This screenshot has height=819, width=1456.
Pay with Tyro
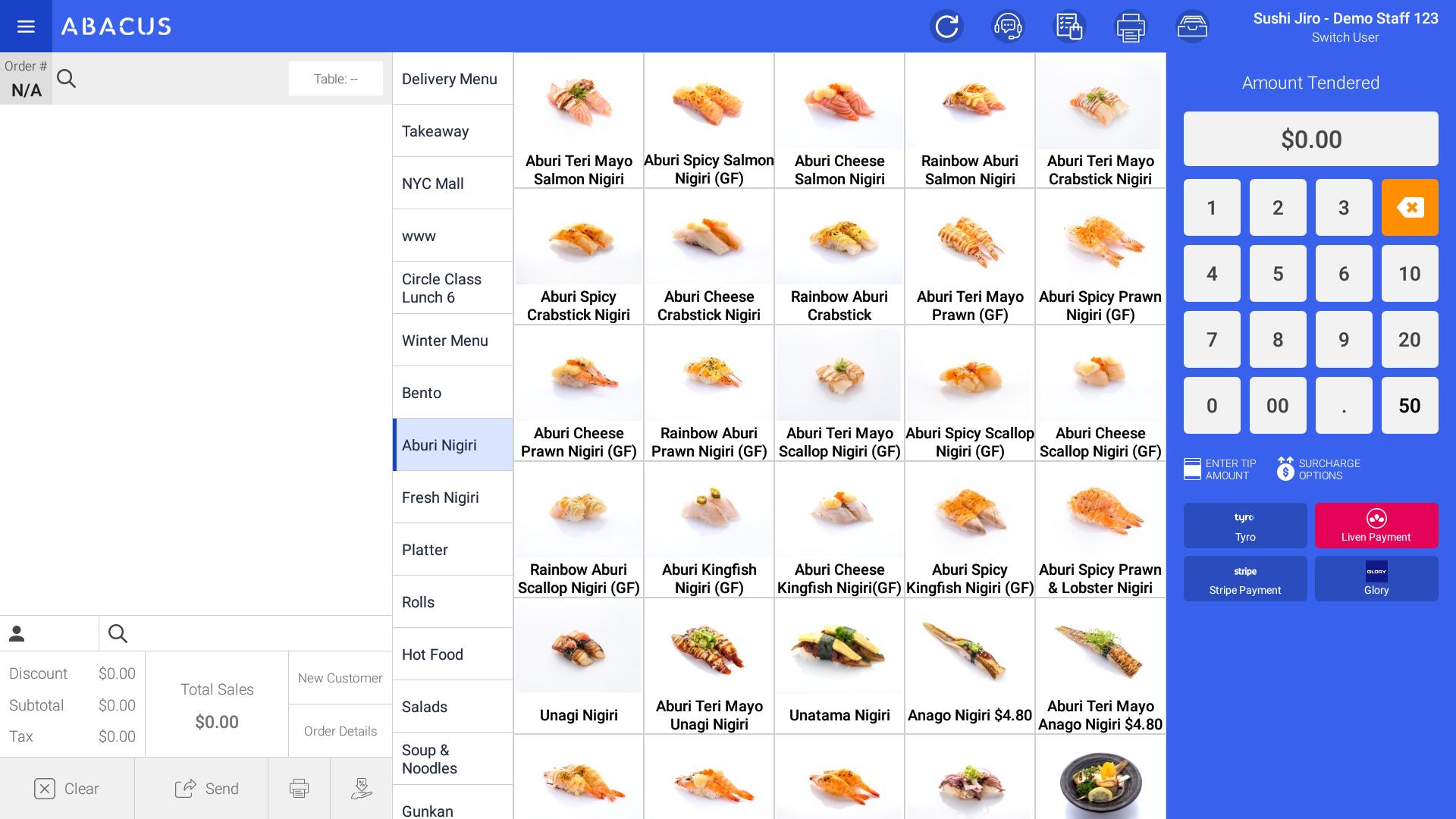1245,526
